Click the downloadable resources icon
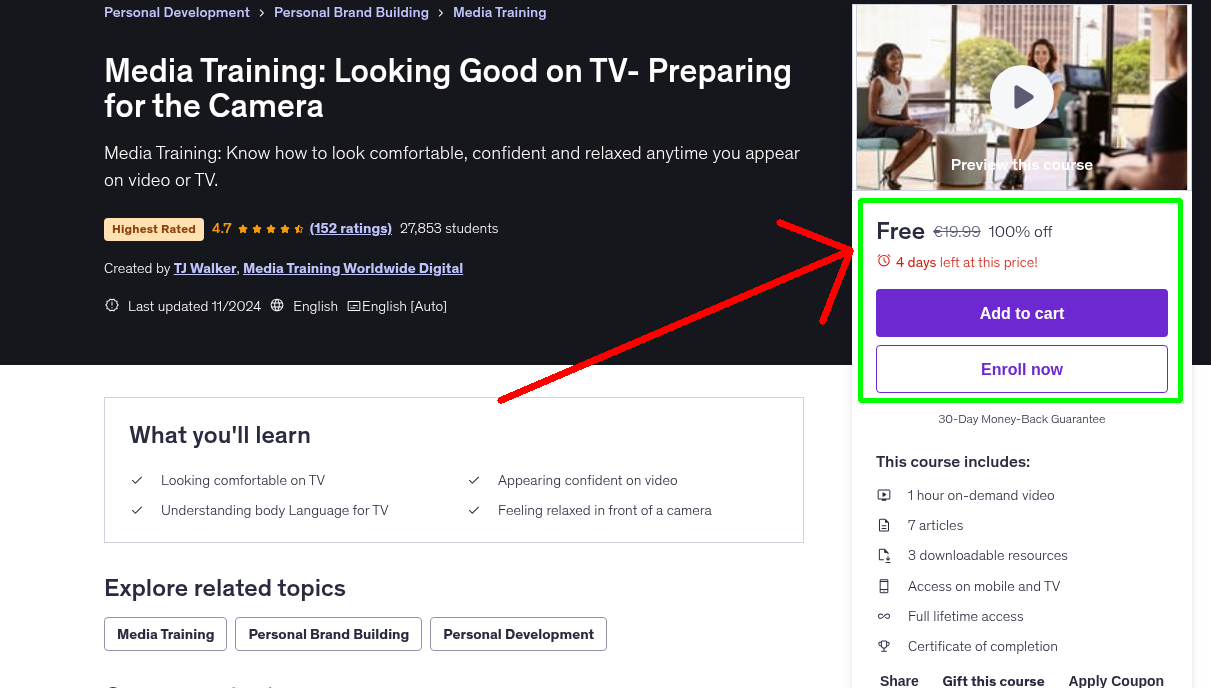 coord(884,555)
